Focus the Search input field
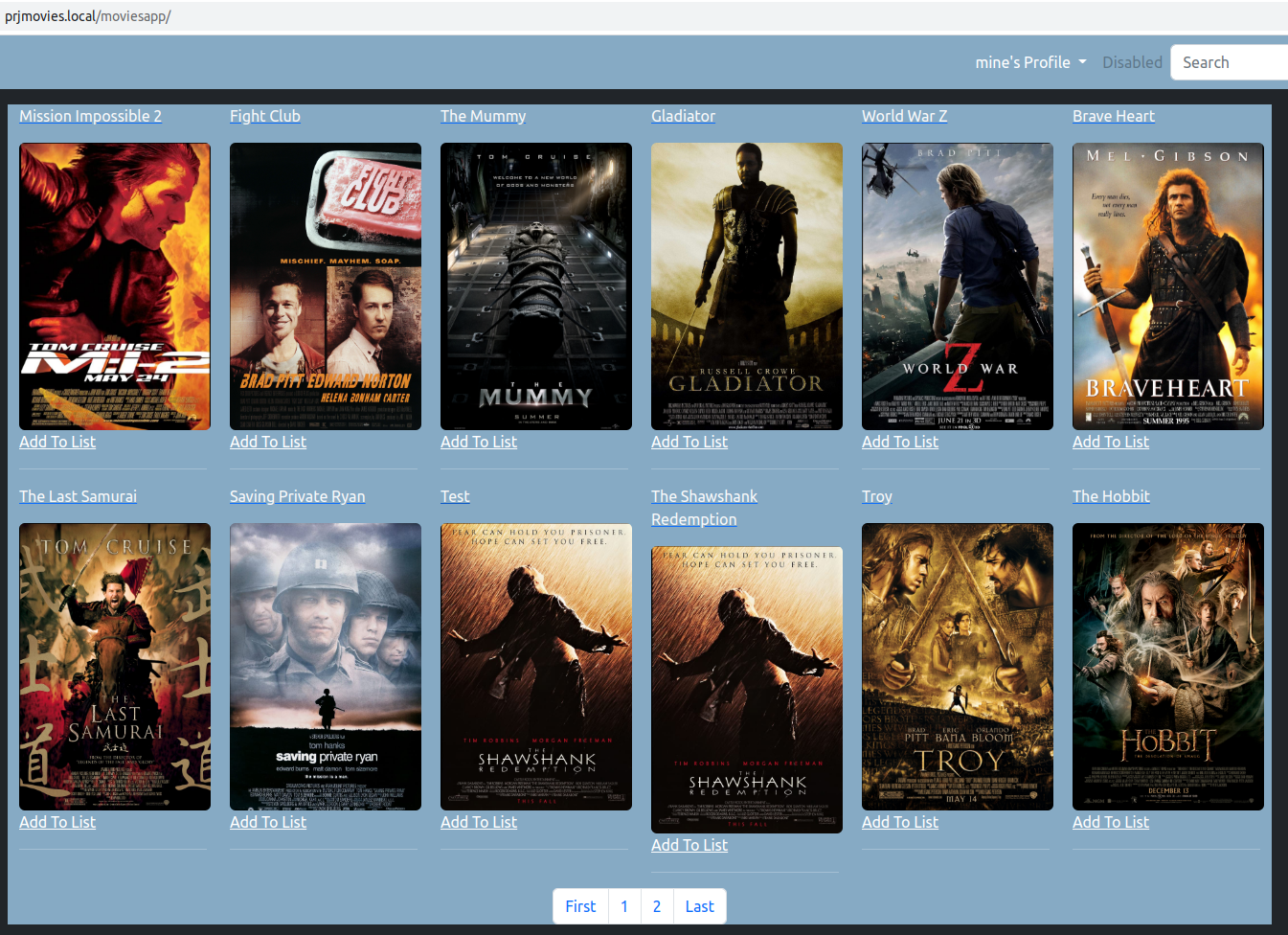Viewport: 1288px width, 935px height. [x=1230, y=62]
